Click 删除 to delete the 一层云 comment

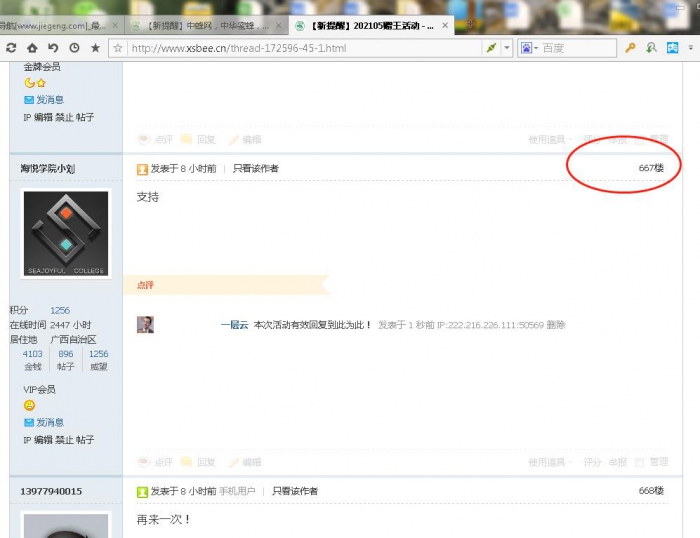[556, 325]
